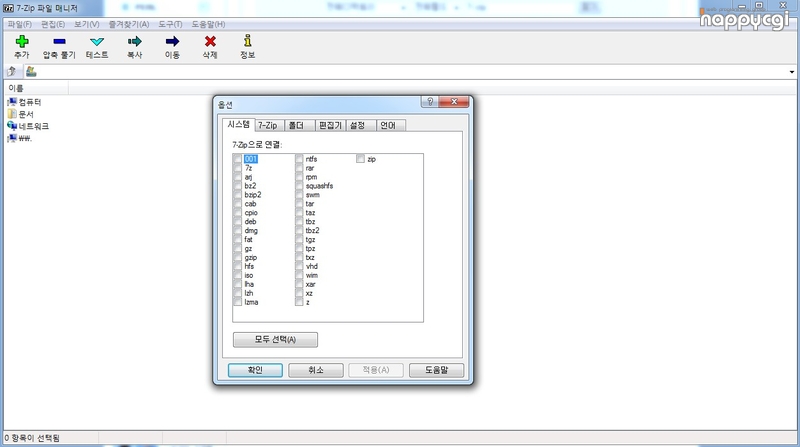Check the squashfs extension checkbox
This screenshot has width=800, height=447.
[299, 186]
